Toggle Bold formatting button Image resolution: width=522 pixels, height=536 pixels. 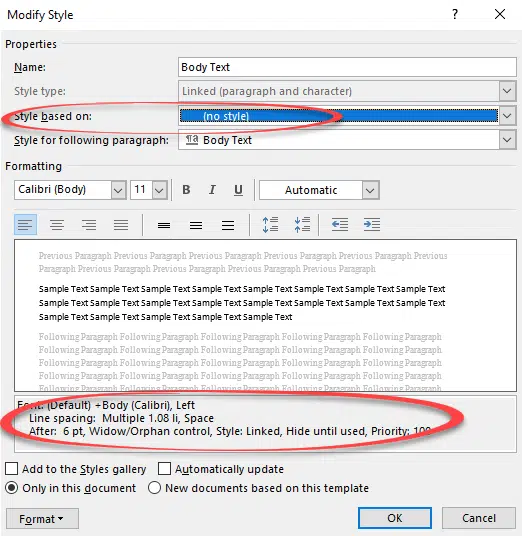pos(186,190)
